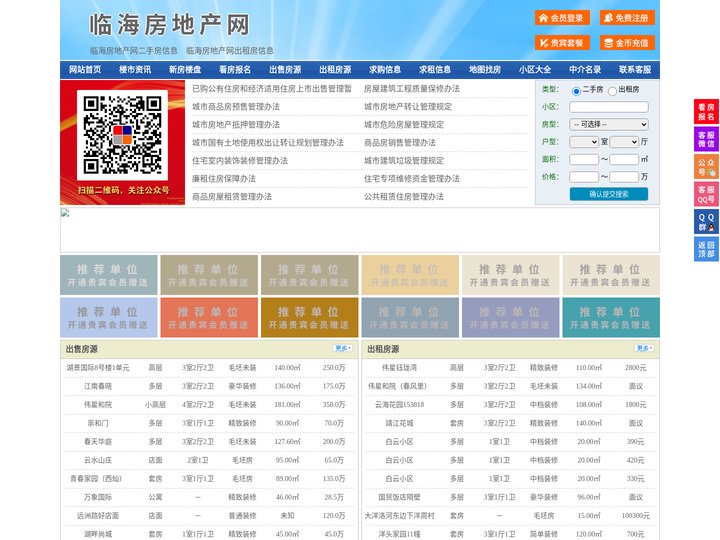Select the 出租房 radio button
The width and height of the screenshot is (720, 540).
(612, 91)
